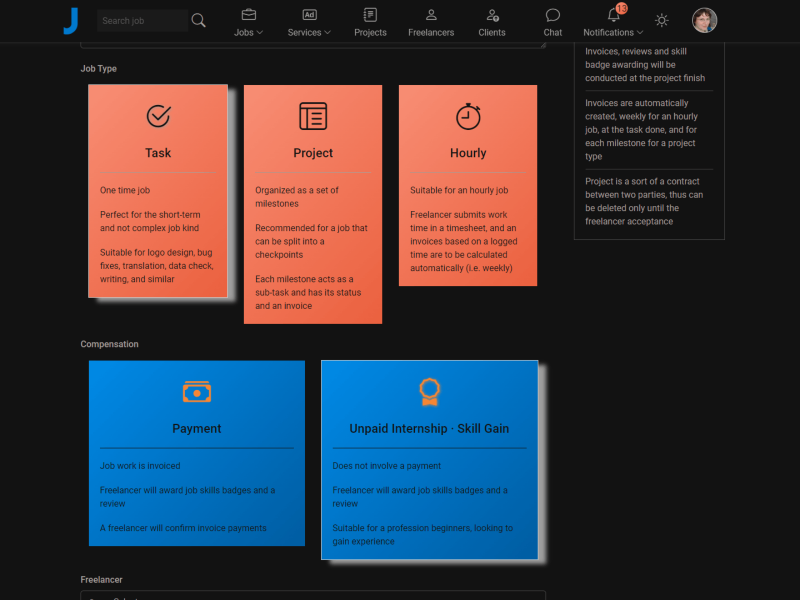The image size is (800, 600).
Task: Expand the Services dropdown menu
Action: click(x=309, y=22)
